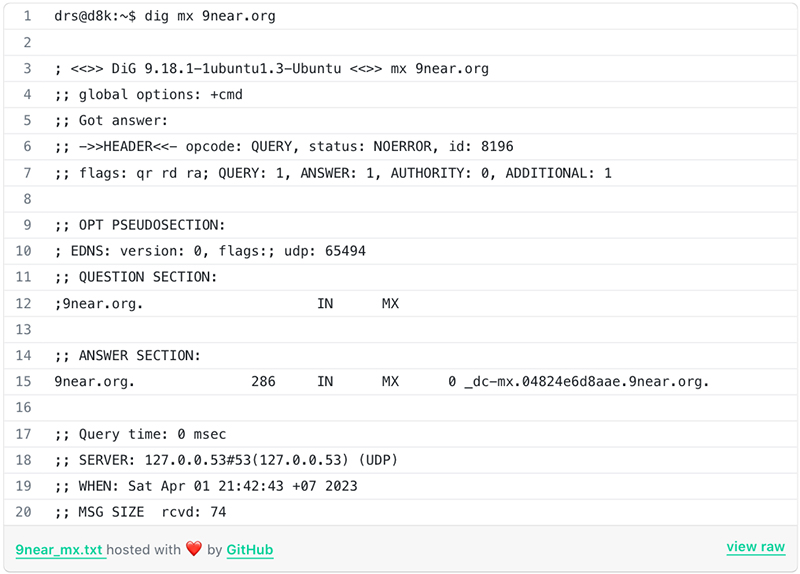Click the 'MSG SIZE rcvd: 74' line
Image resolution: width=800 pixels, height=574 pixels.
point(140,512)
